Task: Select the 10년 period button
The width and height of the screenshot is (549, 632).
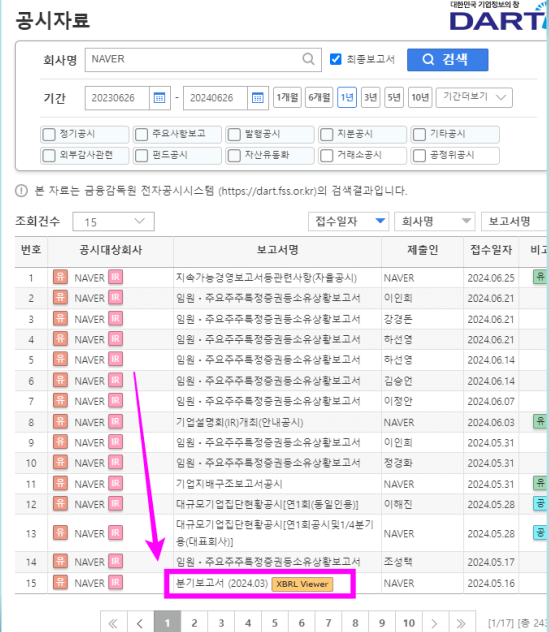Action: click(420, 98)
